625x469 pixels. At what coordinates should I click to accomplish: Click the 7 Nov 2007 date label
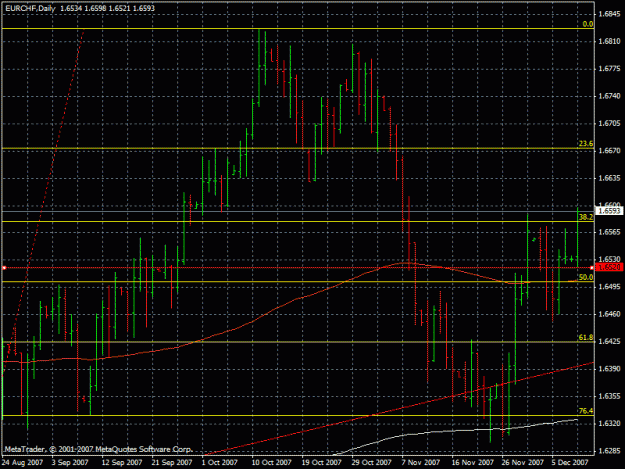click(421, 462)
